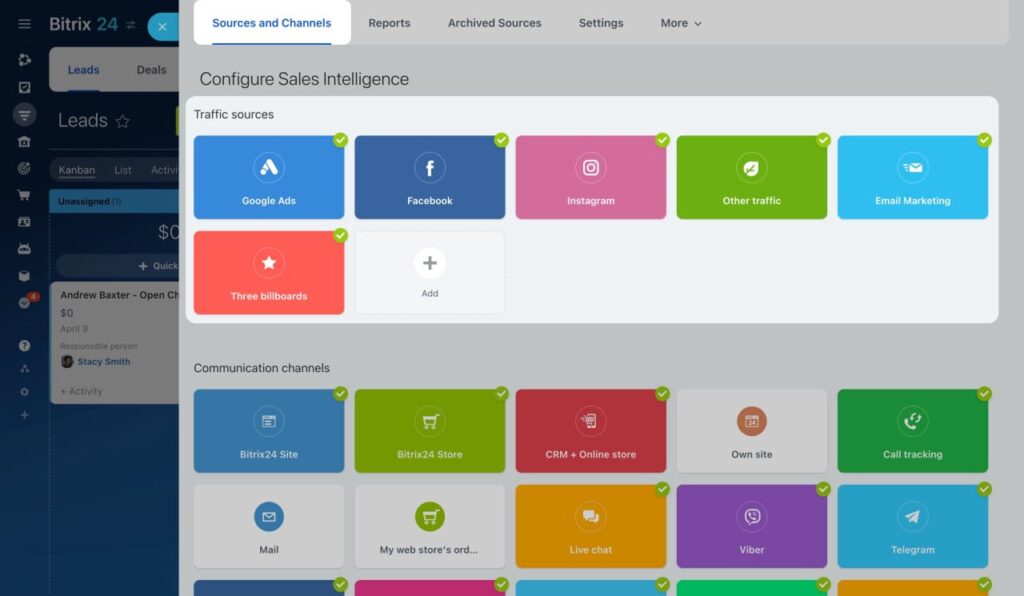Select the Viber communication channel icon

click(x=751, y=518)
